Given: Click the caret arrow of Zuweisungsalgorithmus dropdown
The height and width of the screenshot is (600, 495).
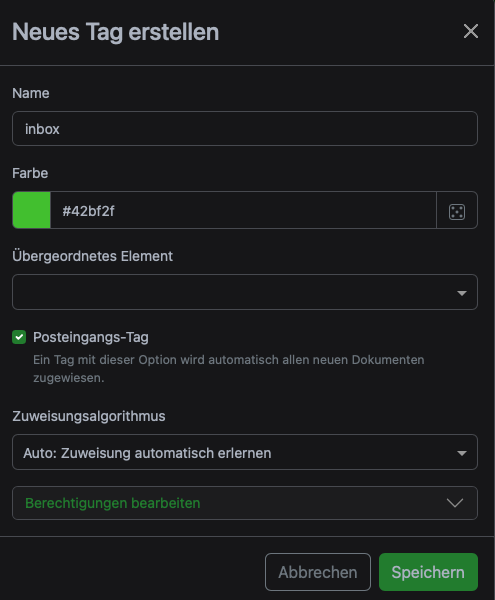Looking at the screenshot, I should (462, 453).
